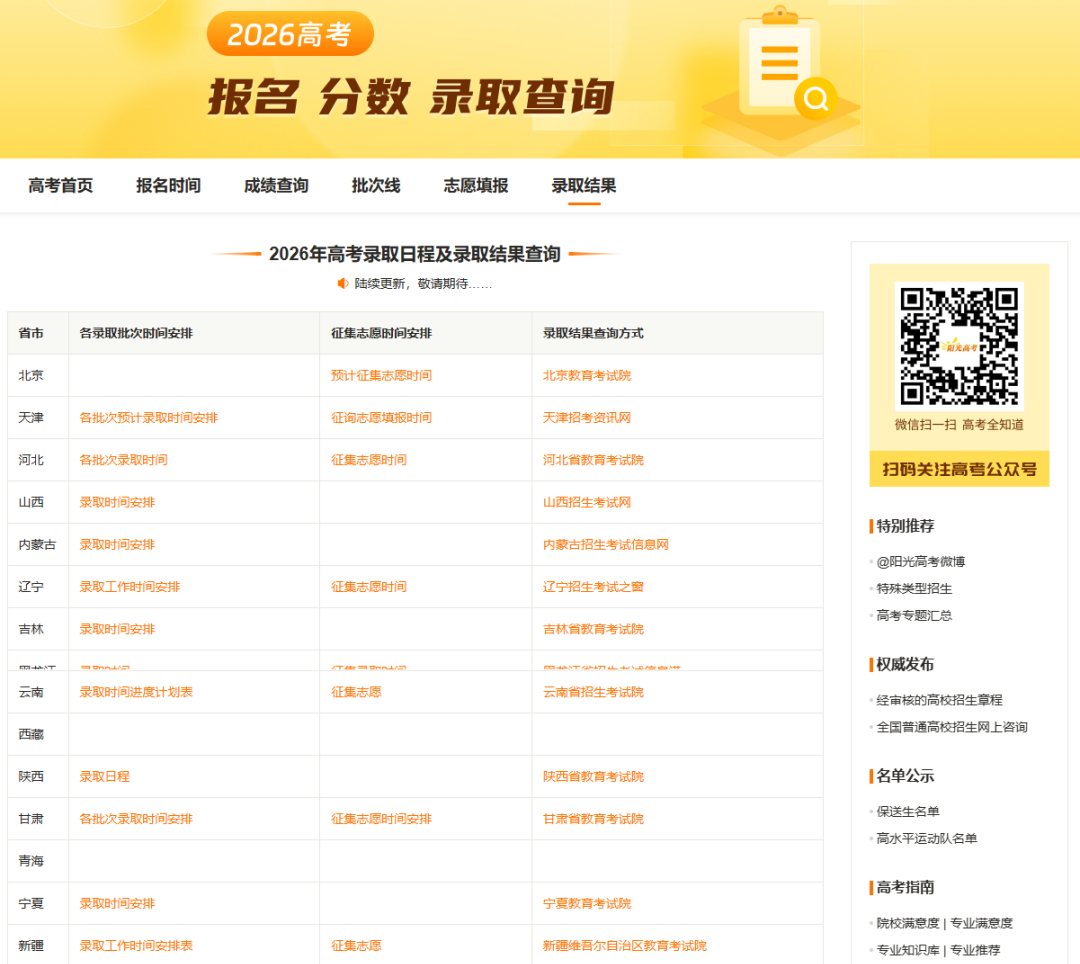Screen dimensions: 1080x964
Task: Open 宁夏教育考试院 link
Action: pyautogui.click(x=587, y=903)
